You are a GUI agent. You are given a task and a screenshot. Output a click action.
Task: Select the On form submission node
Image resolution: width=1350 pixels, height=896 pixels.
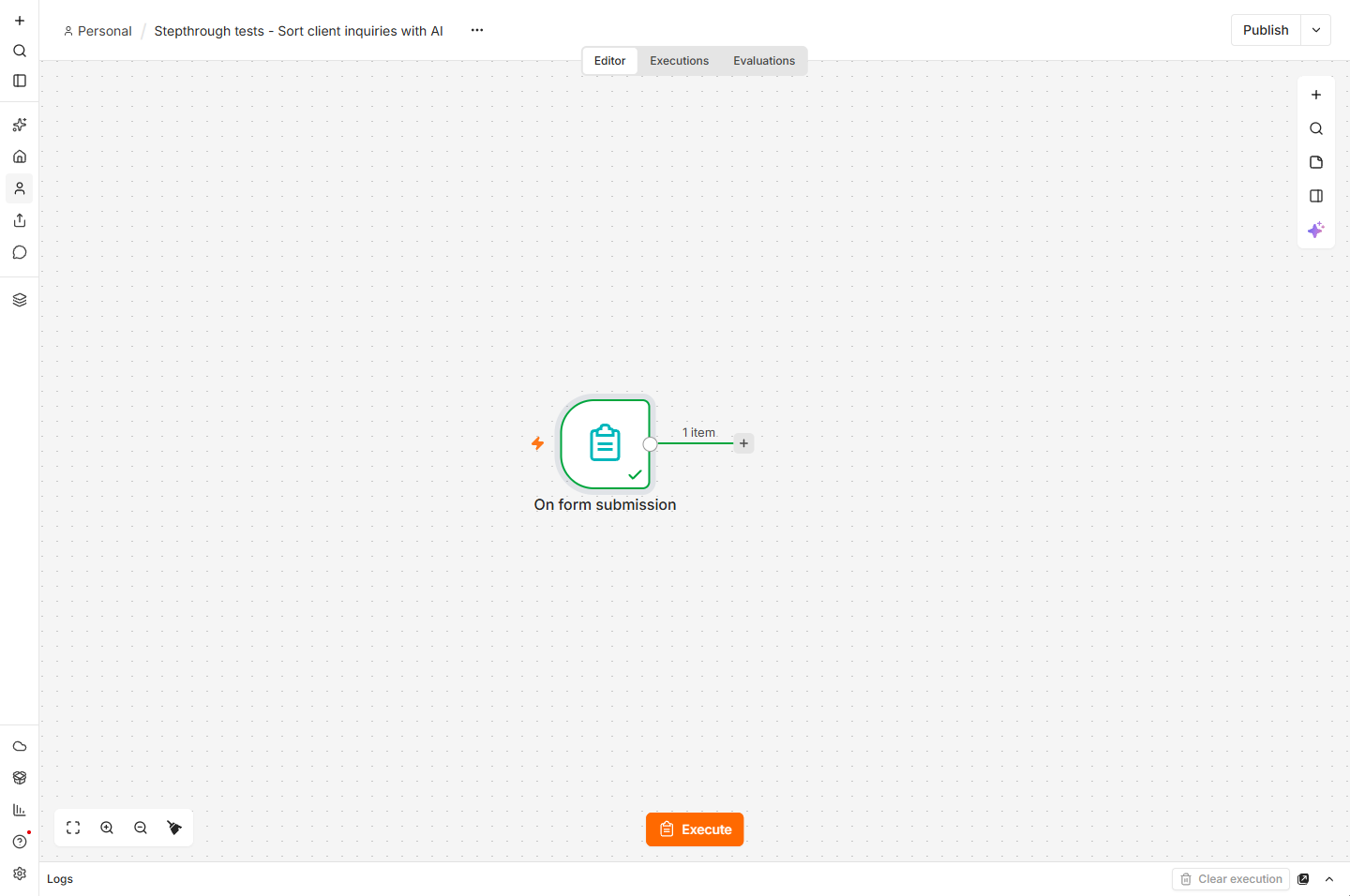click(x=605, y=444)
